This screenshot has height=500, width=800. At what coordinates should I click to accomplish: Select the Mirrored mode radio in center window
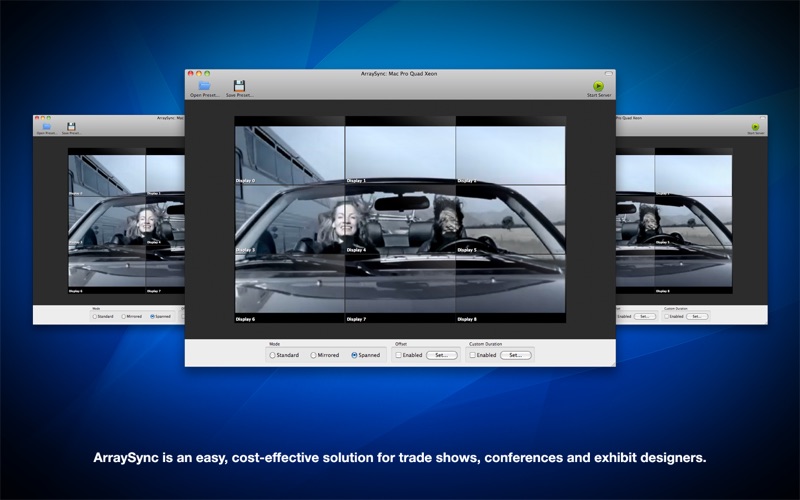[313, 355]
